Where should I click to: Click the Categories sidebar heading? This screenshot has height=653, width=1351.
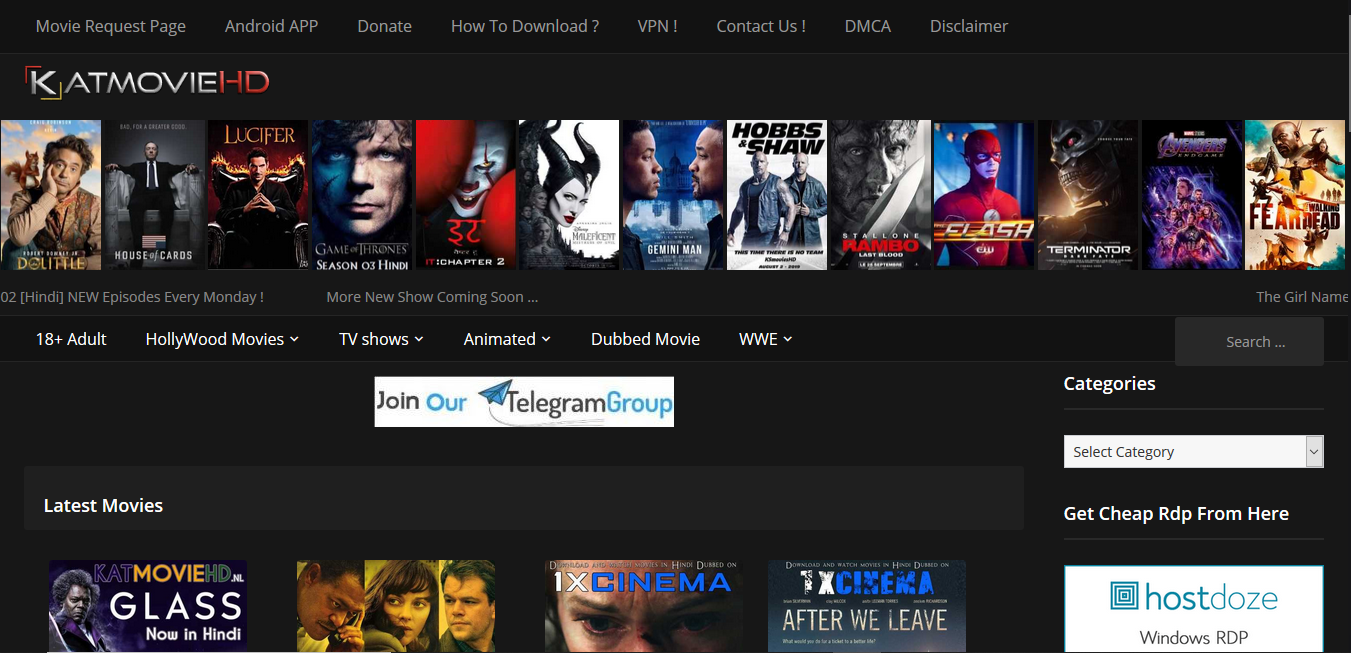[x=1109, y=383]
